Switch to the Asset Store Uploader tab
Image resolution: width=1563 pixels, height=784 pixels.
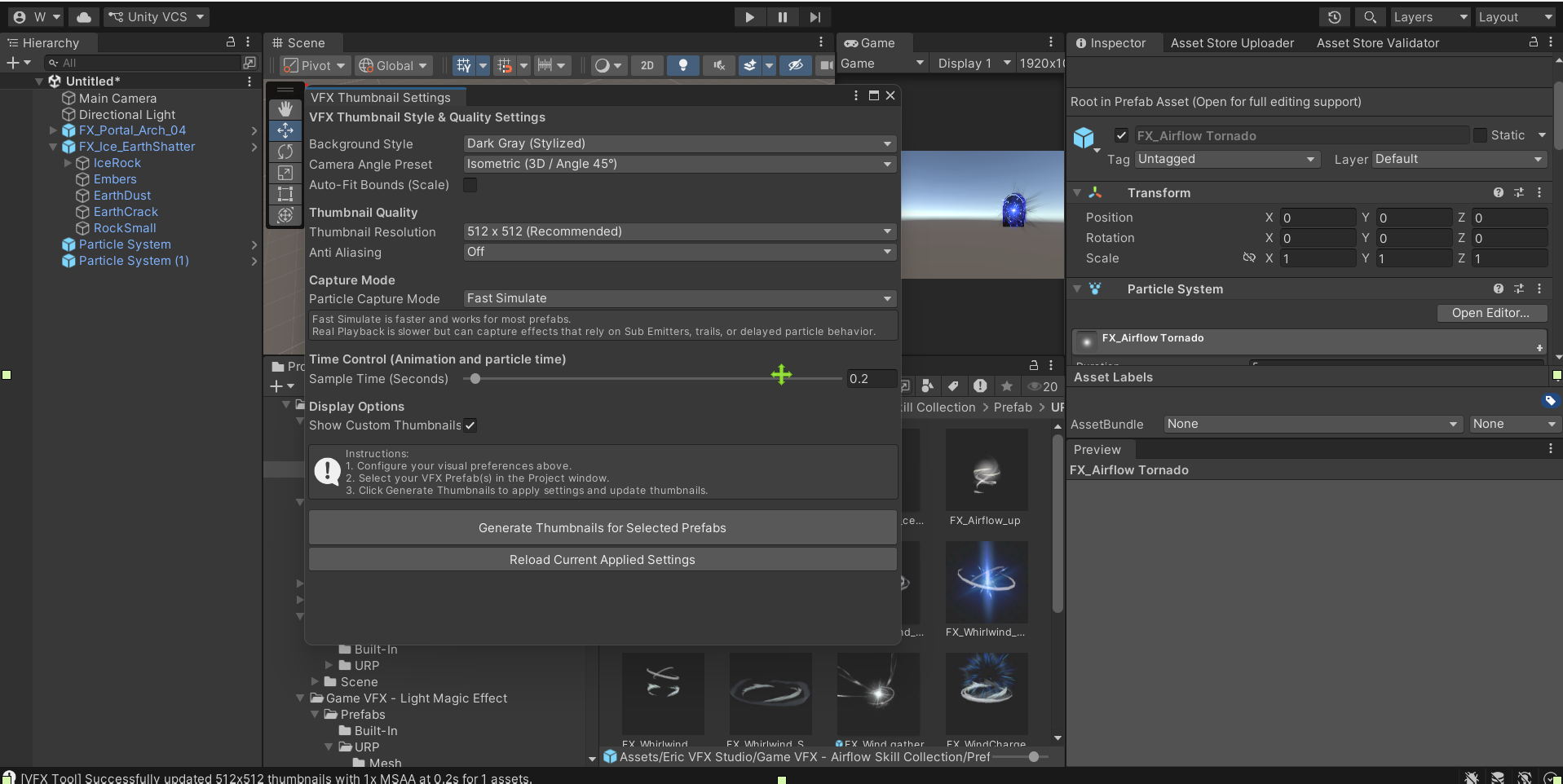[x=1232, y=43]
